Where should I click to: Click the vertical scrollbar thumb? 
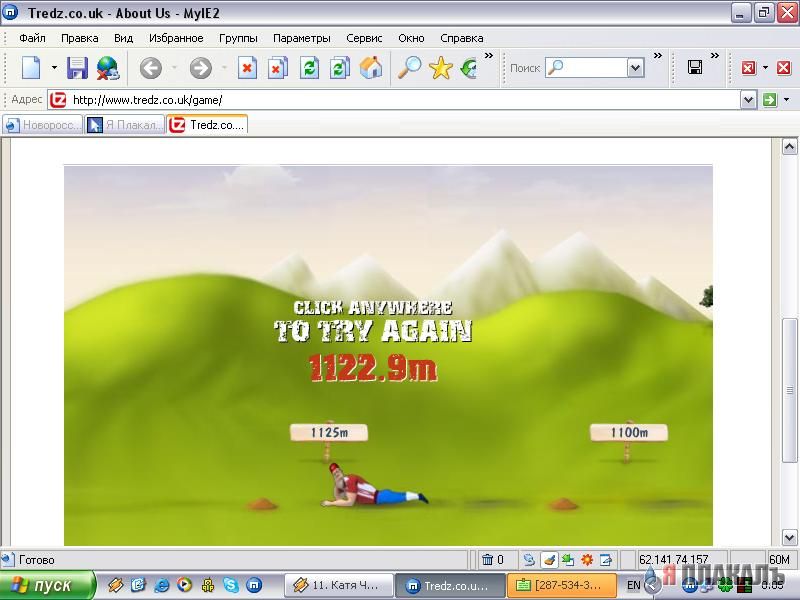point(789,390)
